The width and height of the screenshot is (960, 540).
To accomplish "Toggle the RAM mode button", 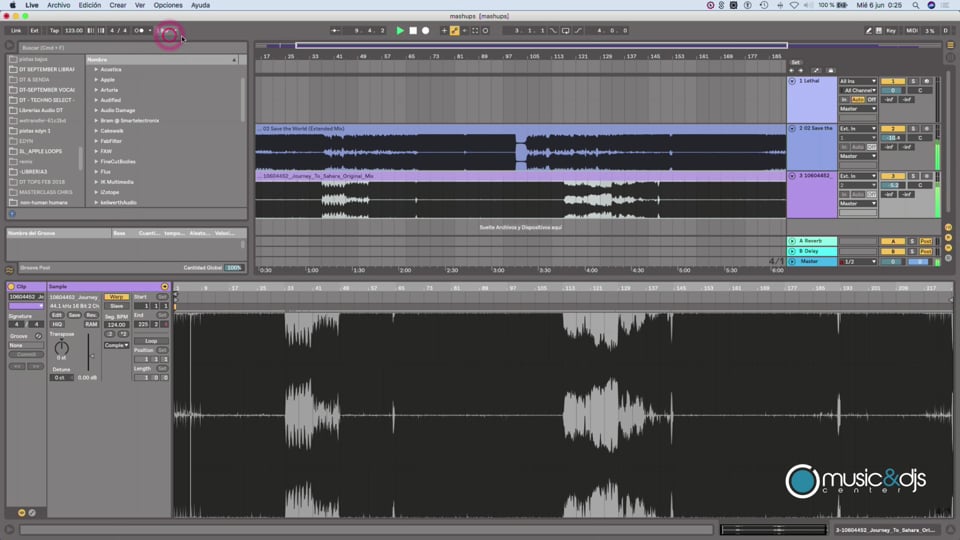I will coord(91,324).
